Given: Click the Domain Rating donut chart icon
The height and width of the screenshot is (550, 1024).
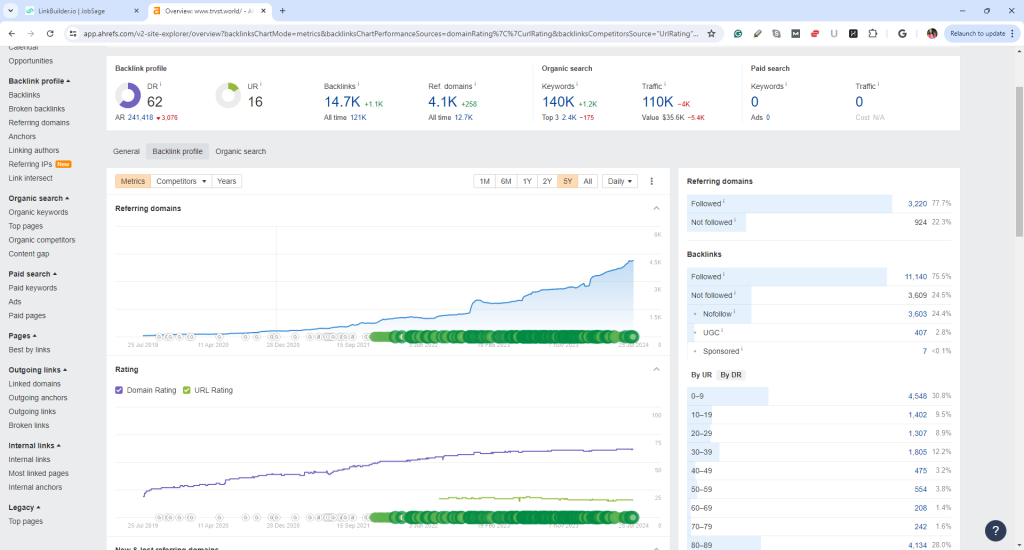Looking at the screenshot, I should click(128, 95).
